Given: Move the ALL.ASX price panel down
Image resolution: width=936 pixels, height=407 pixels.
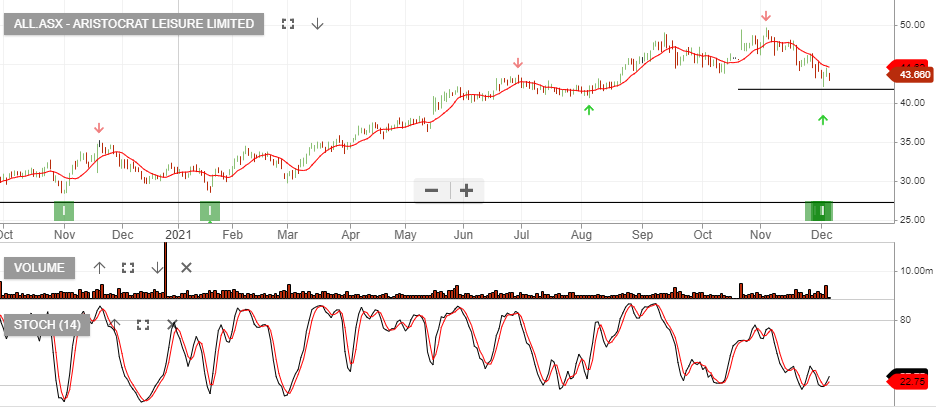Looking at the screenshot, I should 318,24.
